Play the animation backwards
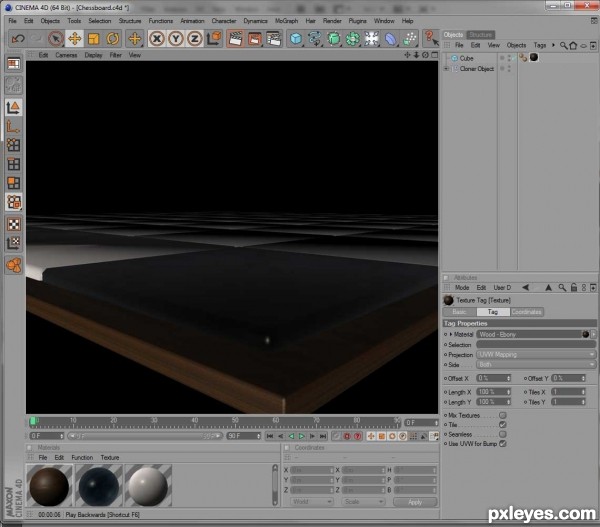The image size is (600, 527). coord(291,436)
